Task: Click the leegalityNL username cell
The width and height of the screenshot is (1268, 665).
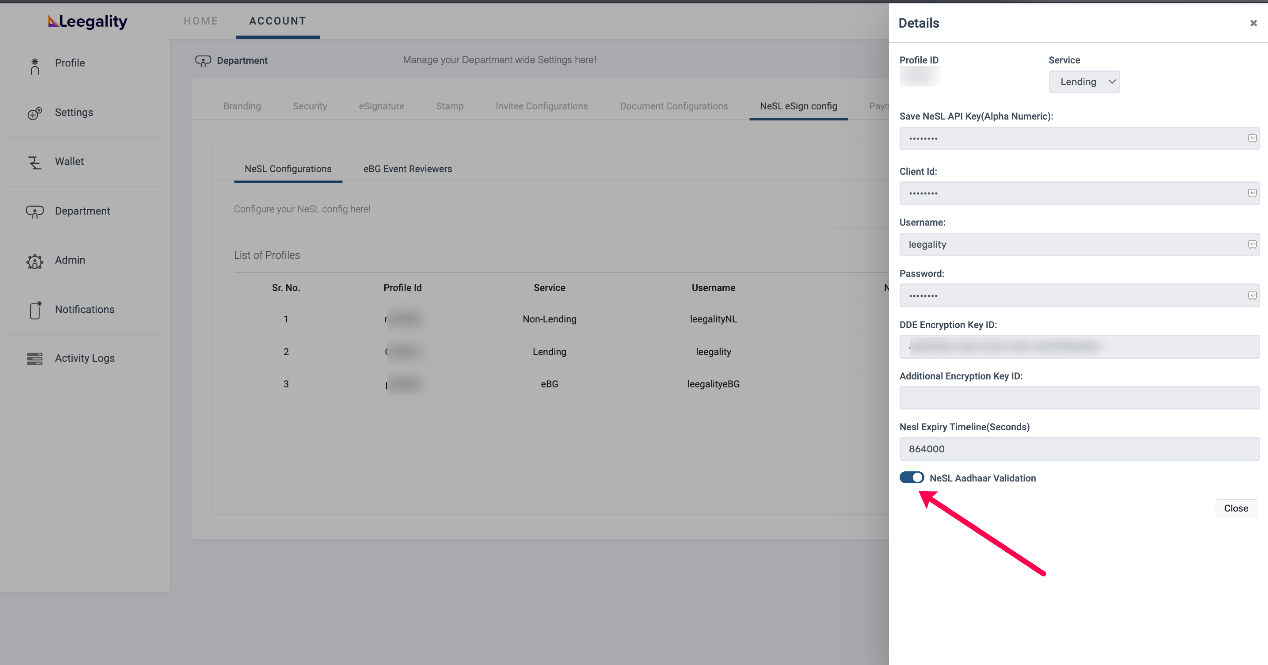Action: click(x=714, y=319)
